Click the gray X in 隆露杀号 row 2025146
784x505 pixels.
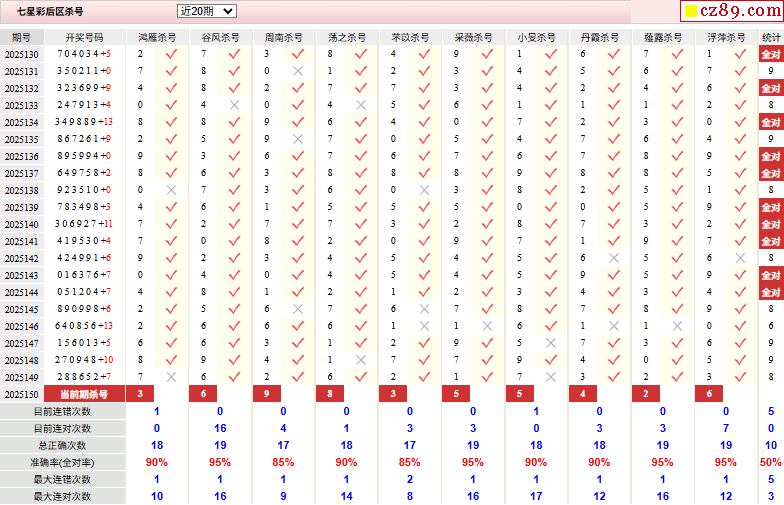coord(677,326)
